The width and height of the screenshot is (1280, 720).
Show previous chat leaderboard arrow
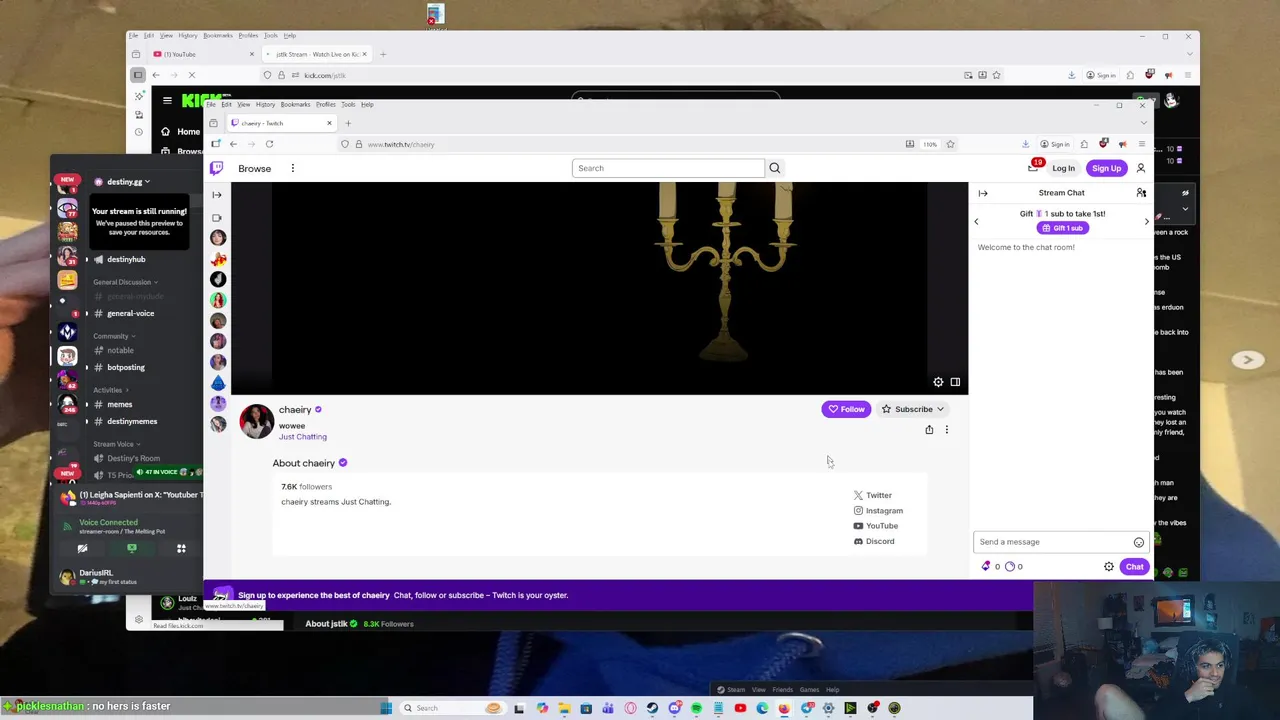pos(977,221)
